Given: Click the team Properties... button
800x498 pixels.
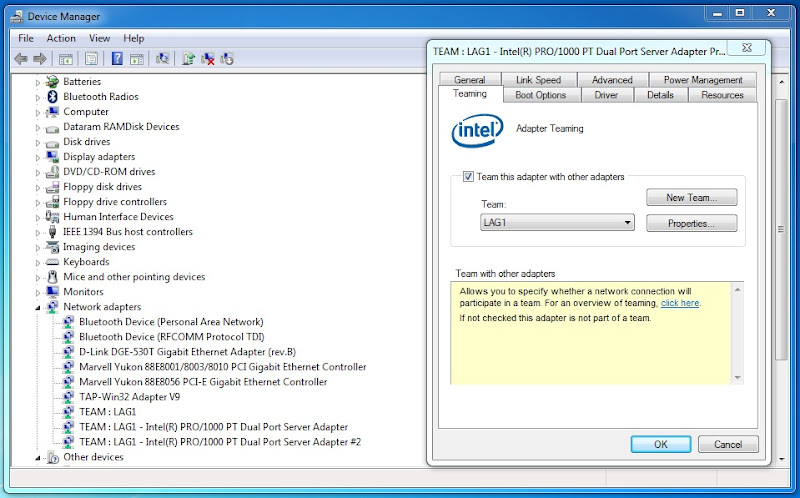Looking at the screenshot, I should (691, 223).
